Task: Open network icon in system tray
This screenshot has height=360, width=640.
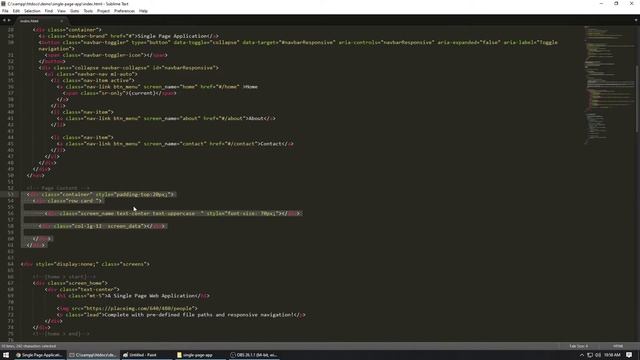Action: tap(590, 355)
